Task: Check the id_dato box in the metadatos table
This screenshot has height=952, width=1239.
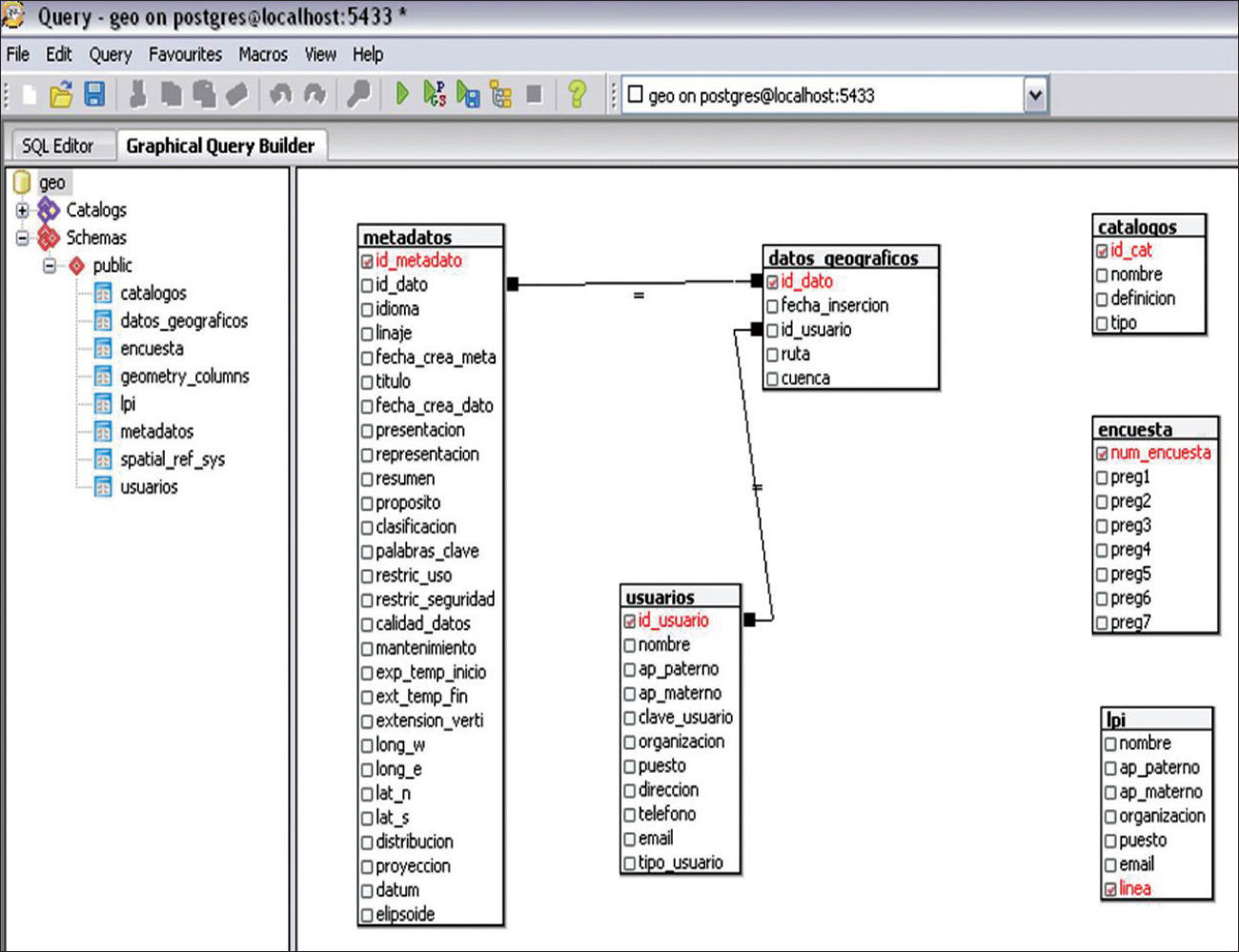Action: pyautogui.click(x=368, y=285)
